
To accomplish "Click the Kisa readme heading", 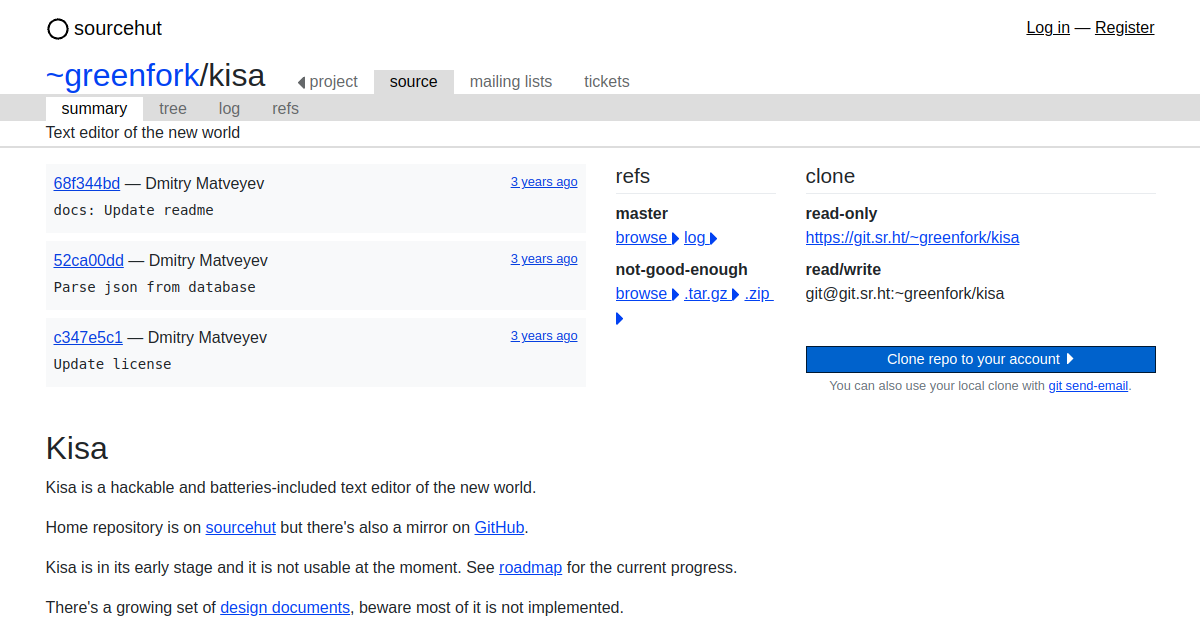I will coord(77,447).
